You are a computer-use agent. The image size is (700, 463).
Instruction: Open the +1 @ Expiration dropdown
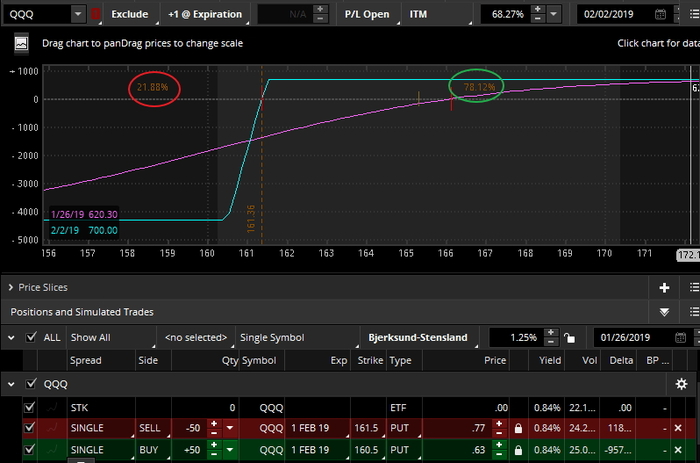point(205,14)
